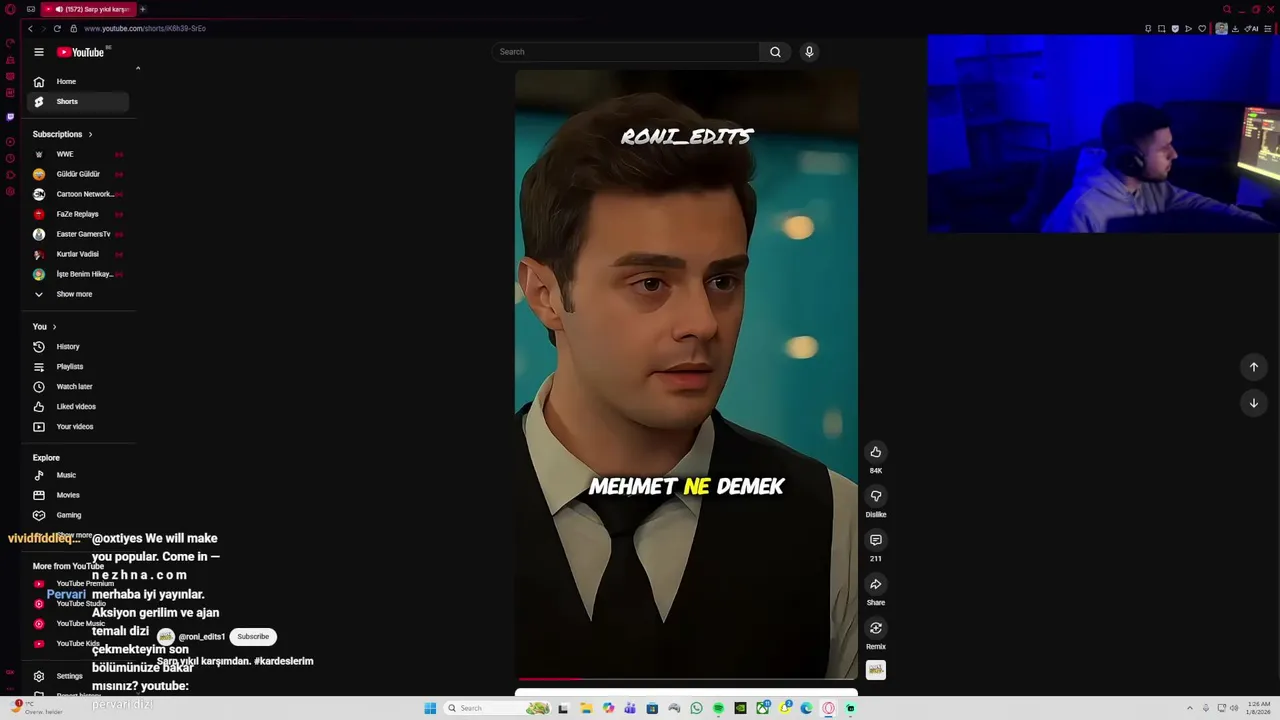Go to the YouTube logo home link

80,52
